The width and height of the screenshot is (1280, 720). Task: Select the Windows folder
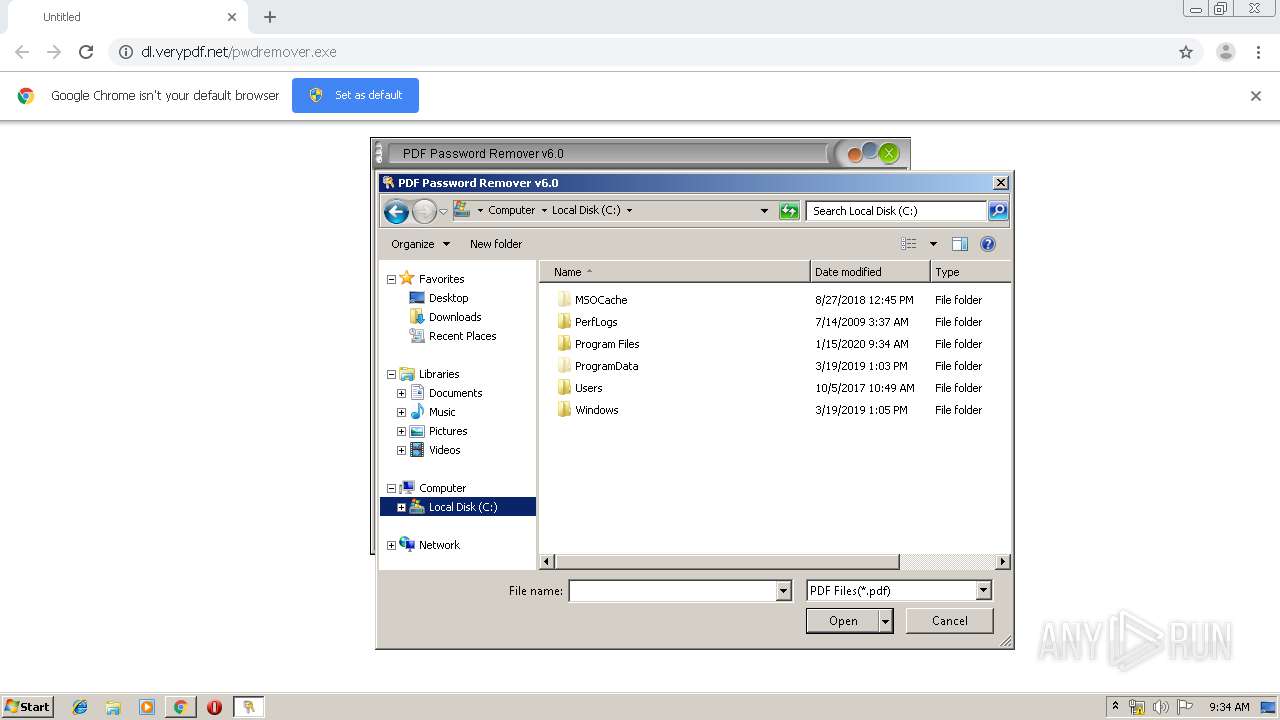[x=596, y=410]
